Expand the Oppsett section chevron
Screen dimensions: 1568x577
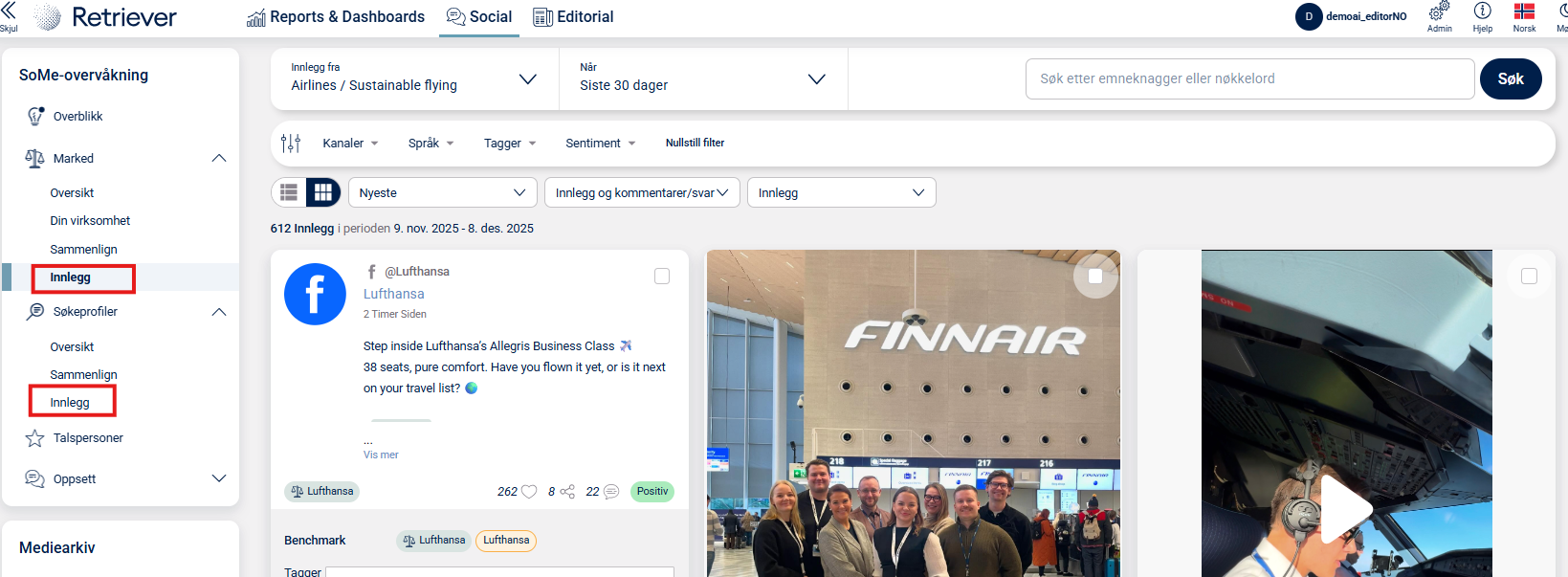tap(219, 478)
